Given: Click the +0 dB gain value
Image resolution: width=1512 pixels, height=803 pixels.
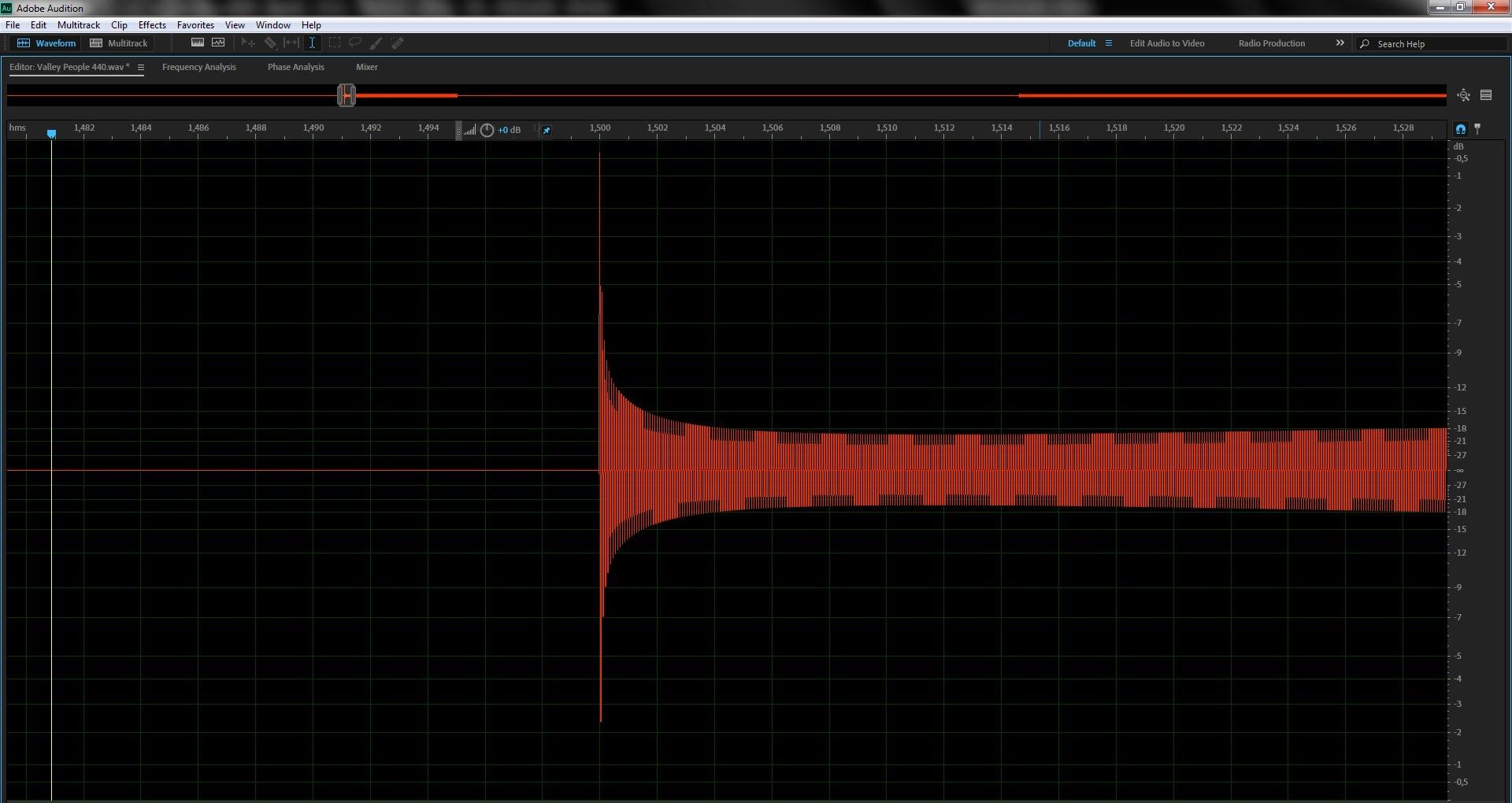Looking at the screenshot, I should click(509, 130).
